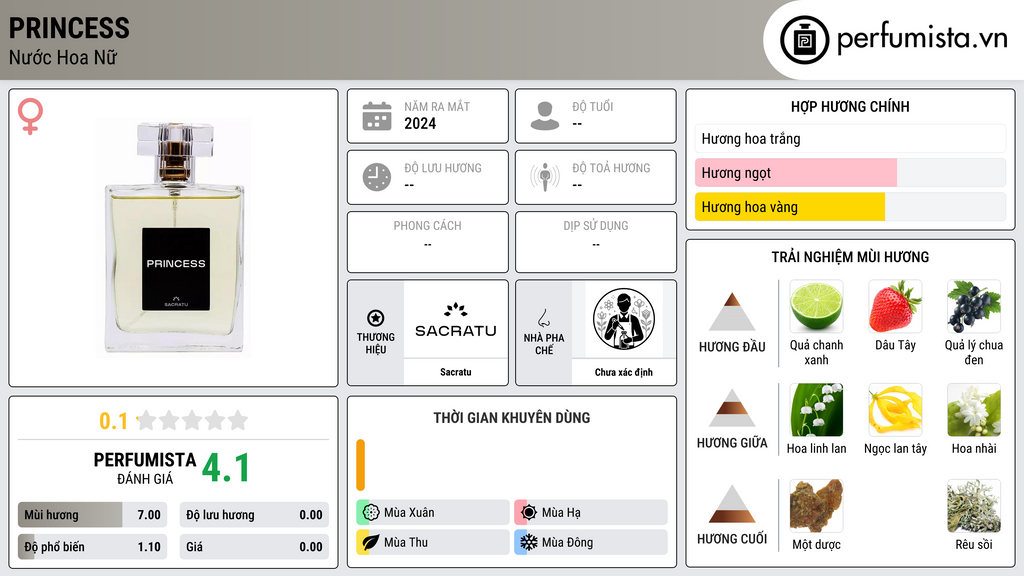Click the Mùa Đông snowflake icon
The width and height of the screenshot is (1024, 576).
tap(529, 542)
